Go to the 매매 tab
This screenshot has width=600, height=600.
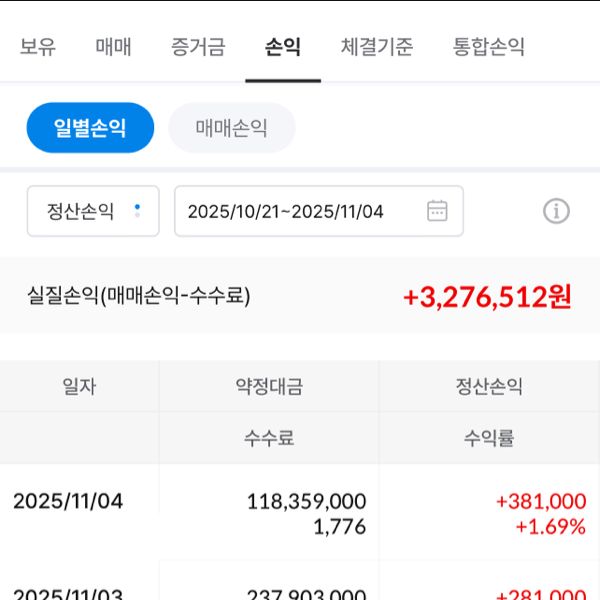[113, 46]
